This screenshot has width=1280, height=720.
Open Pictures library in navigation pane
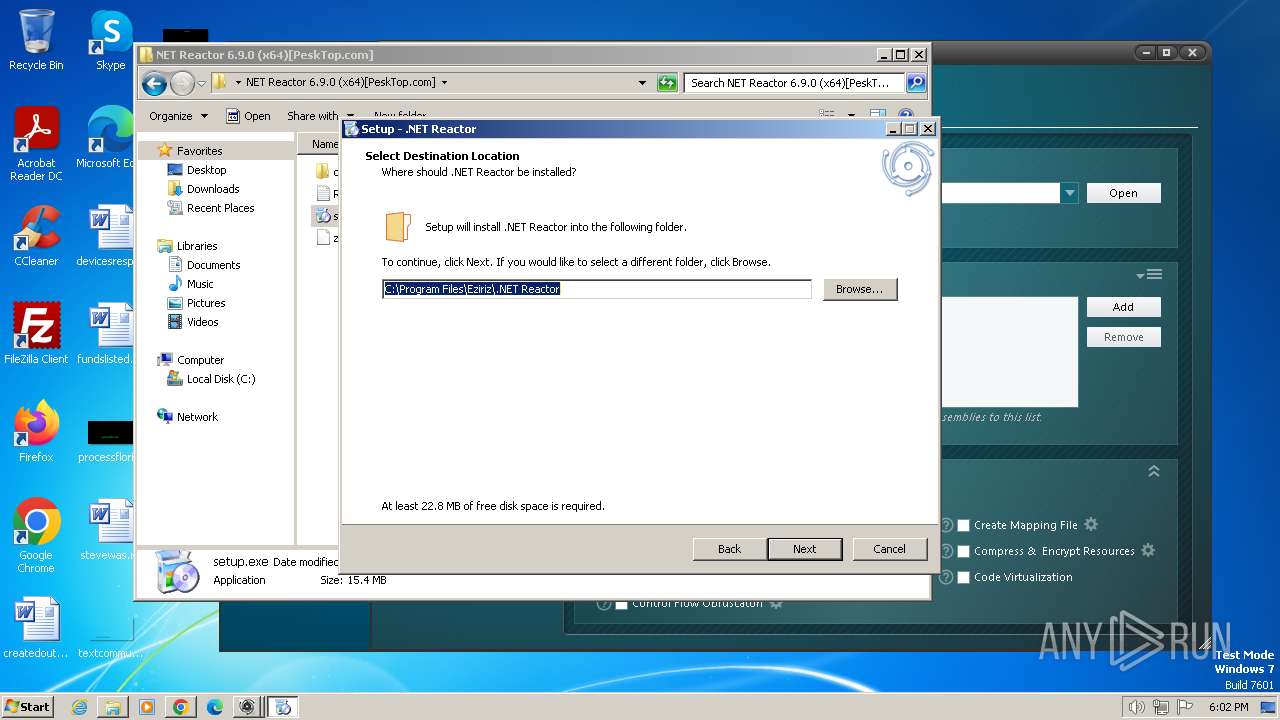tap(206, 303)
